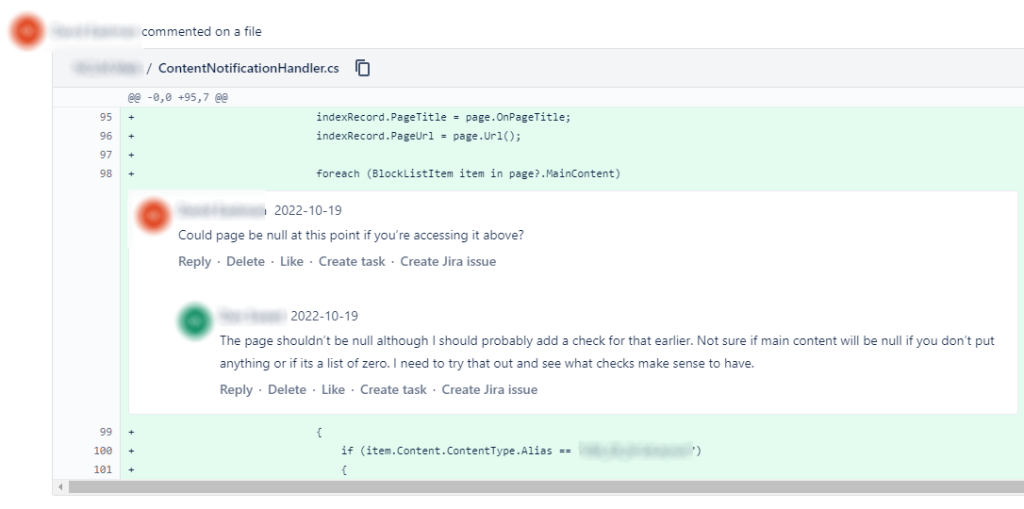This screenshot has height=509, width=1024.
Task: Reply to the 'page shouldn't be null' comment
Action: (x=236, y=389)
